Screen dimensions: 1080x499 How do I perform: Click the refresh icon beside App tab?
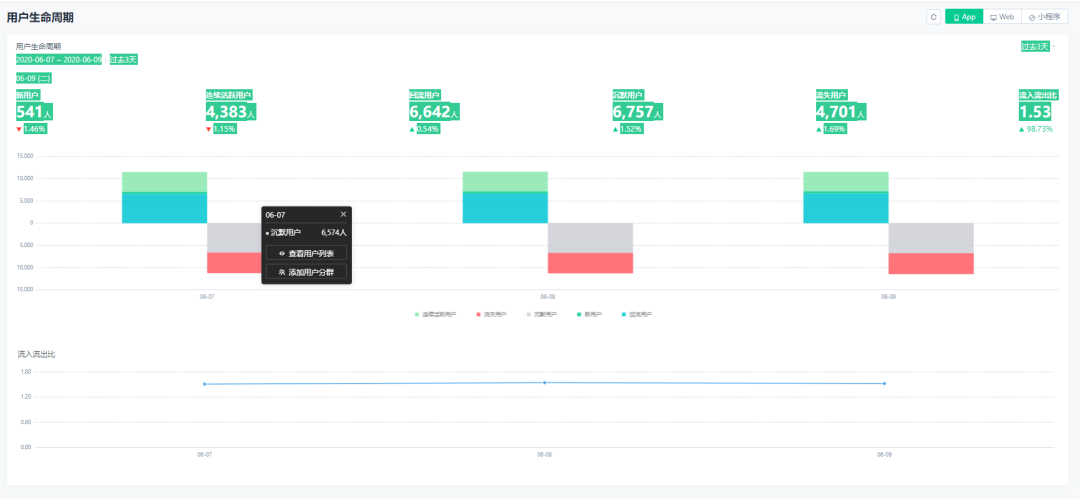click(933, 17)
